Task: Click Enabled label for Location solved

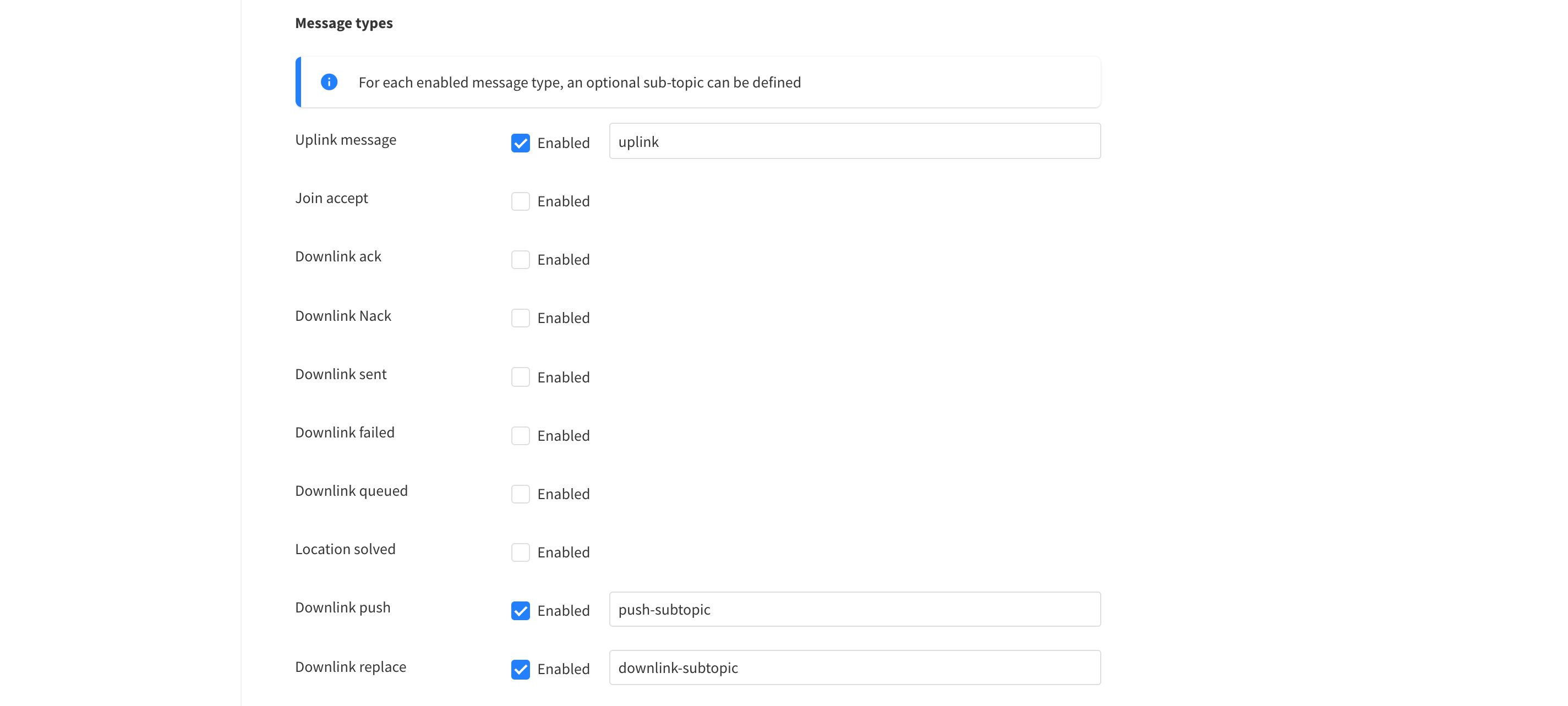Action: tap(563, 552)
